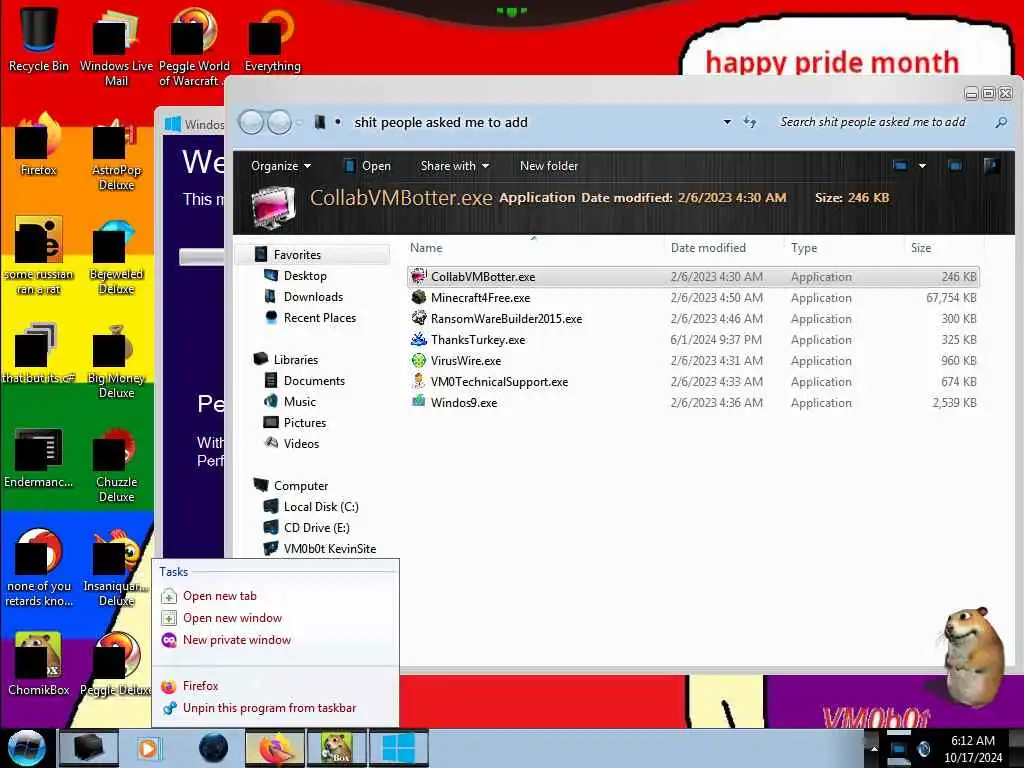The height and width of the screenshot is (768, 1024).
Task: Open VM0b0t KevinSite location
Action: click(x=329, y=548)
